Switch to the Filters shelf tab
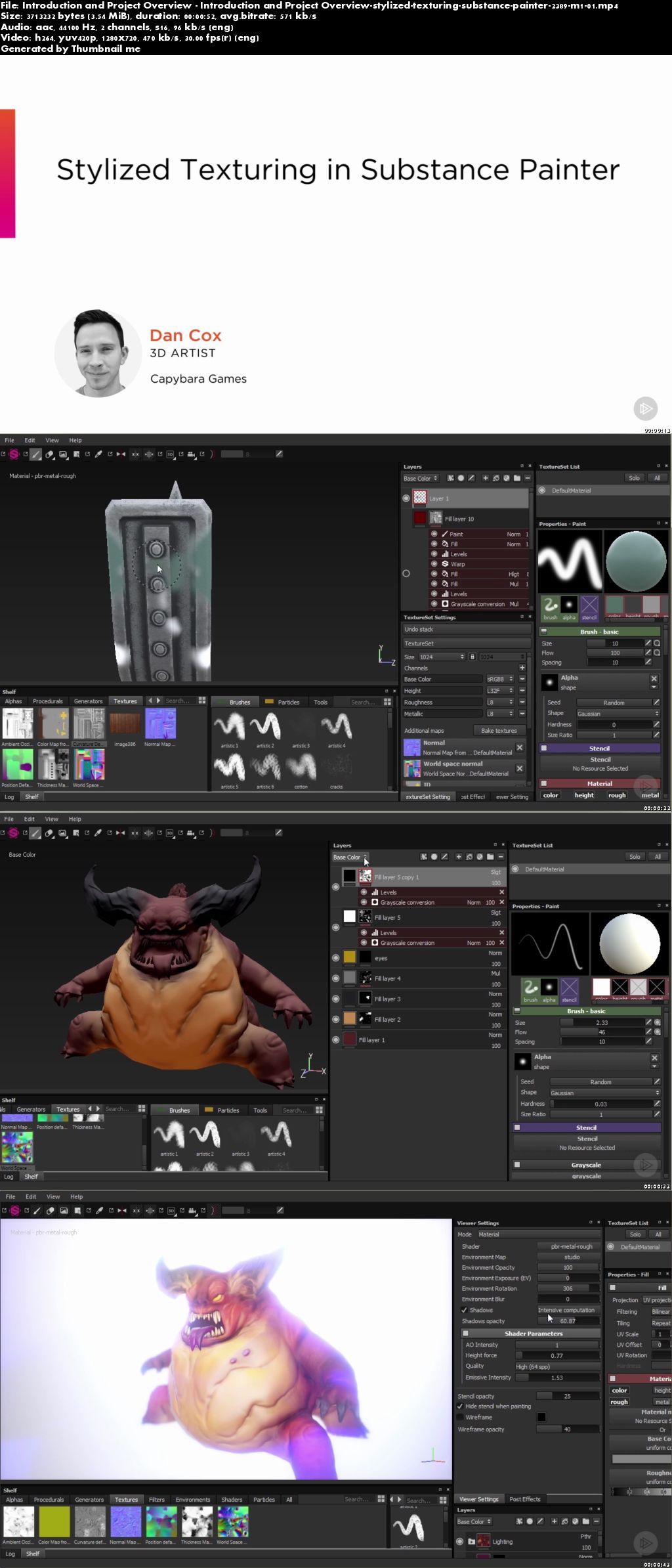 point(157,1500)
